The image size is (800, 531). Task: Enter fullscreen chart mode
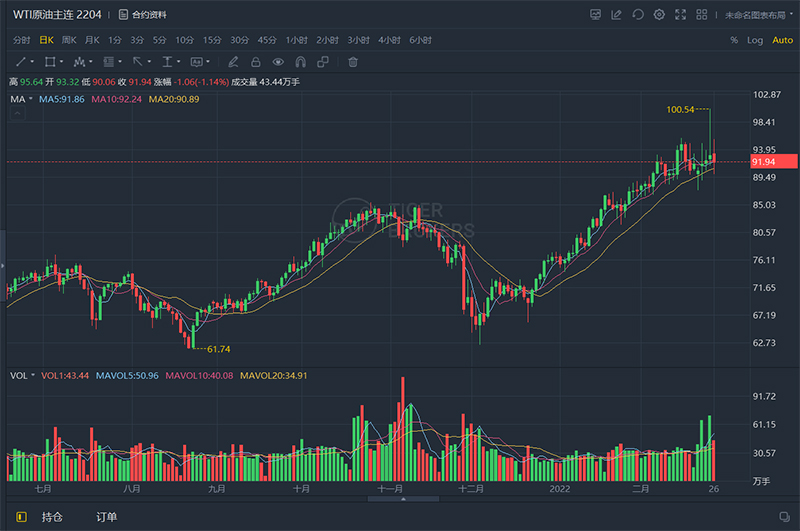(681, 15)
